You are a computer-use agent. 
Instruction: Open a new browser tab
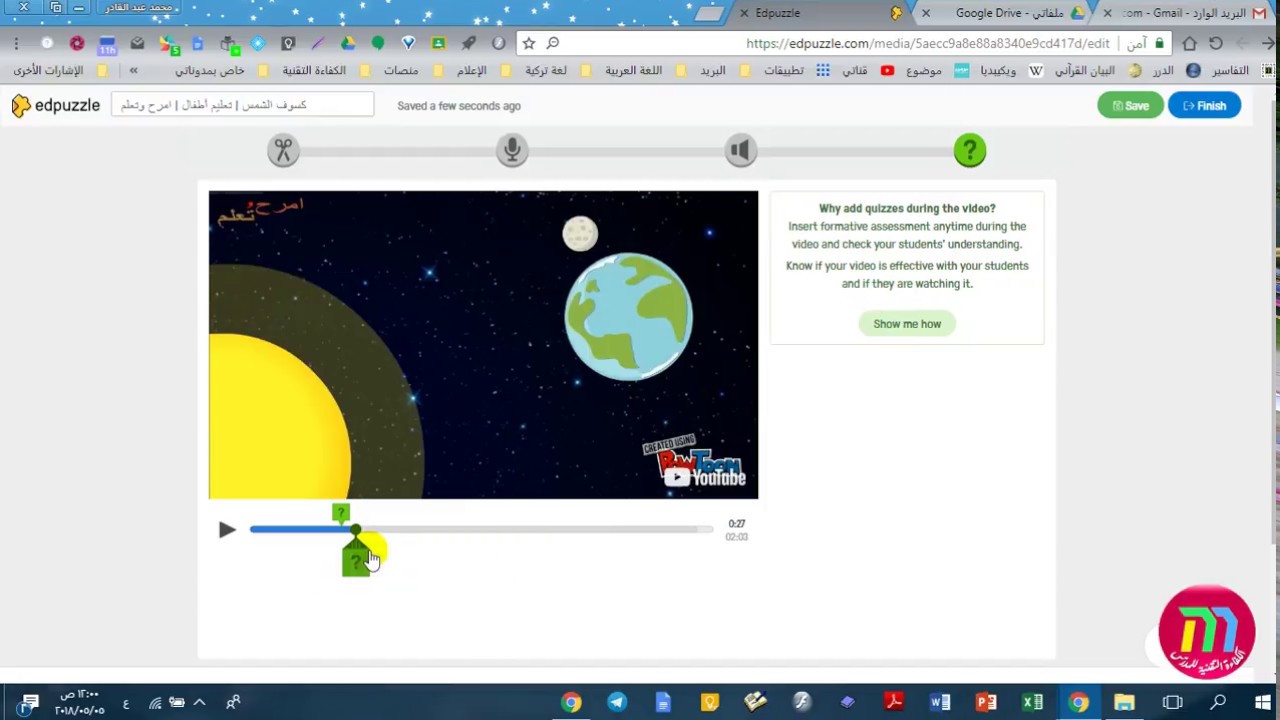click(x=709, y=13)
